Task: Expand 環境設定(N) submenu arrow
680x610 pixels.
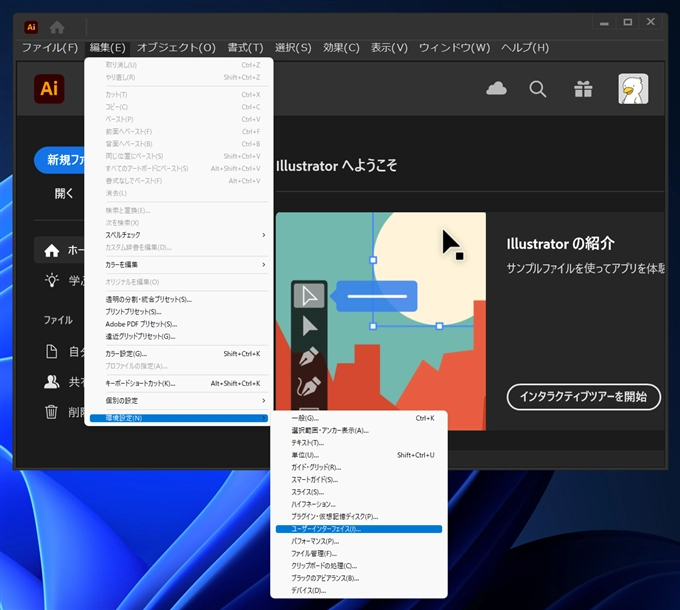Action: click(x=264, y=418)
